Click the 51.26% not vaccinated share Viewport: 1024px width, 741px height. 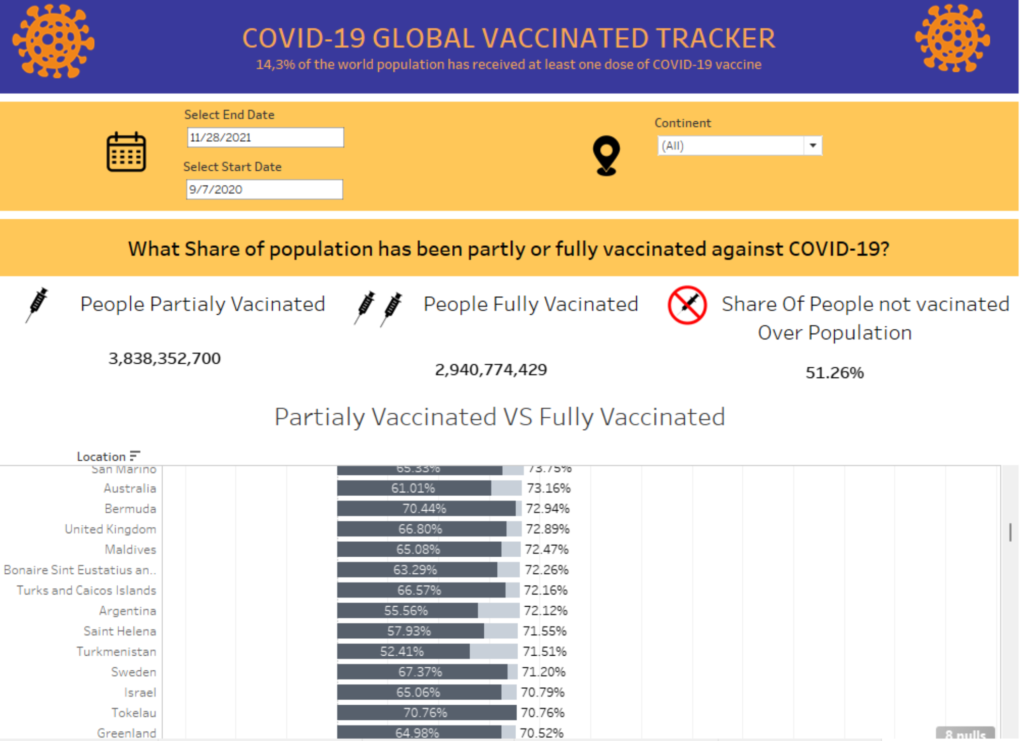point(834,373)
